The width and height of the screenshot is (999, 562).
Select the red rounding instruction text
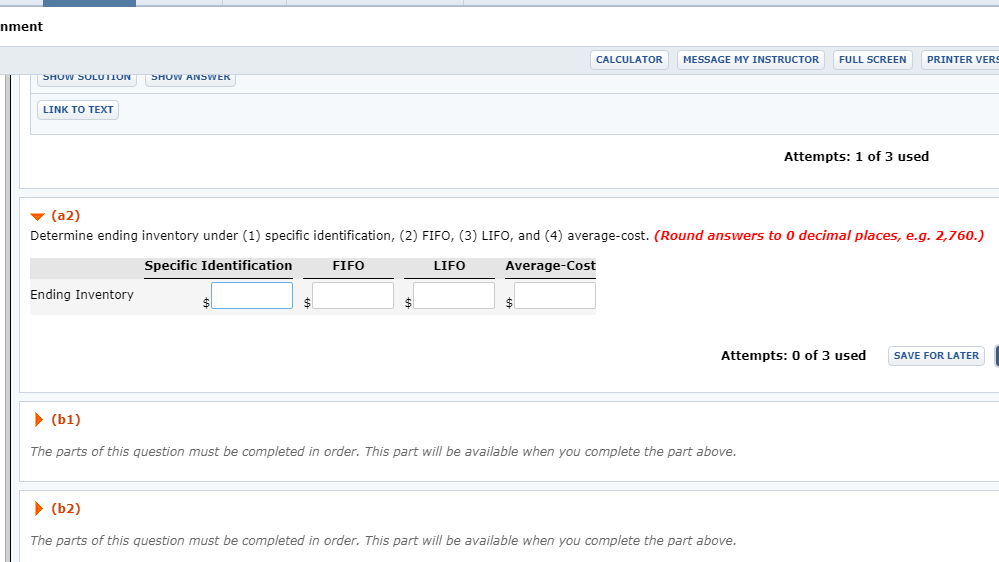click(x=819, y=236)
